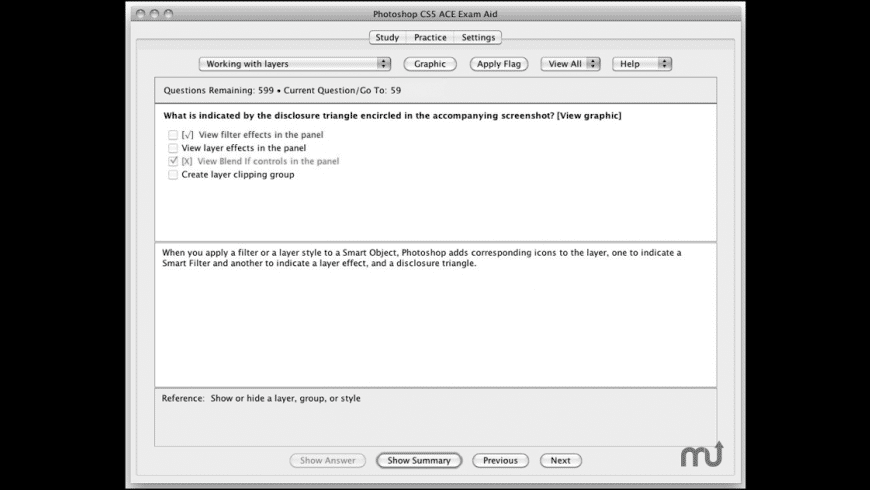Click the Show Summary button
Image resolution: width=870 pixels, height=490 pixels.
coord(419,461)
